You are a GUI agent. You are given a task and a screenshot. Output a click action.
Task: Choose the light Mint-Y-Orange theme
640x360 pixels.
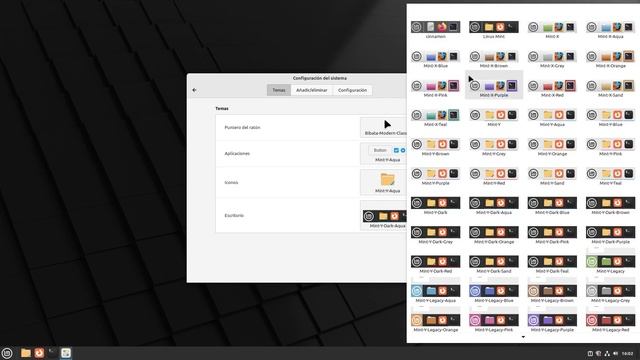pos(552,147)
